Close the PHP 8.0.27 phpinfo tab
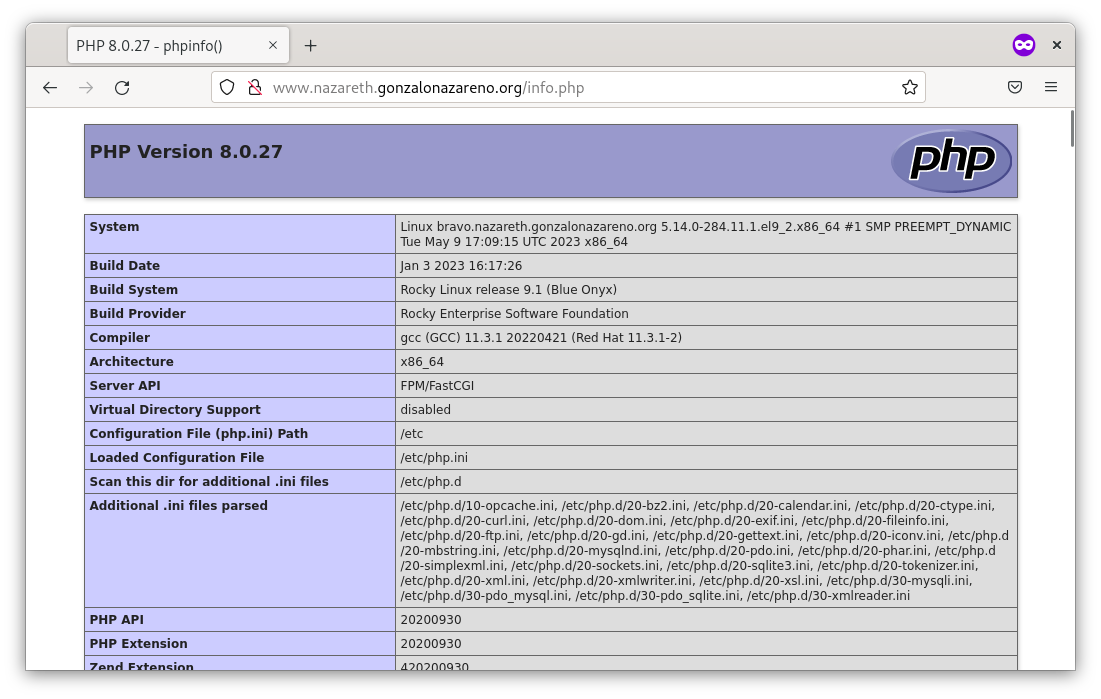Image resolution: width=1101 pixels, height=699 pixels. (273, 46)
